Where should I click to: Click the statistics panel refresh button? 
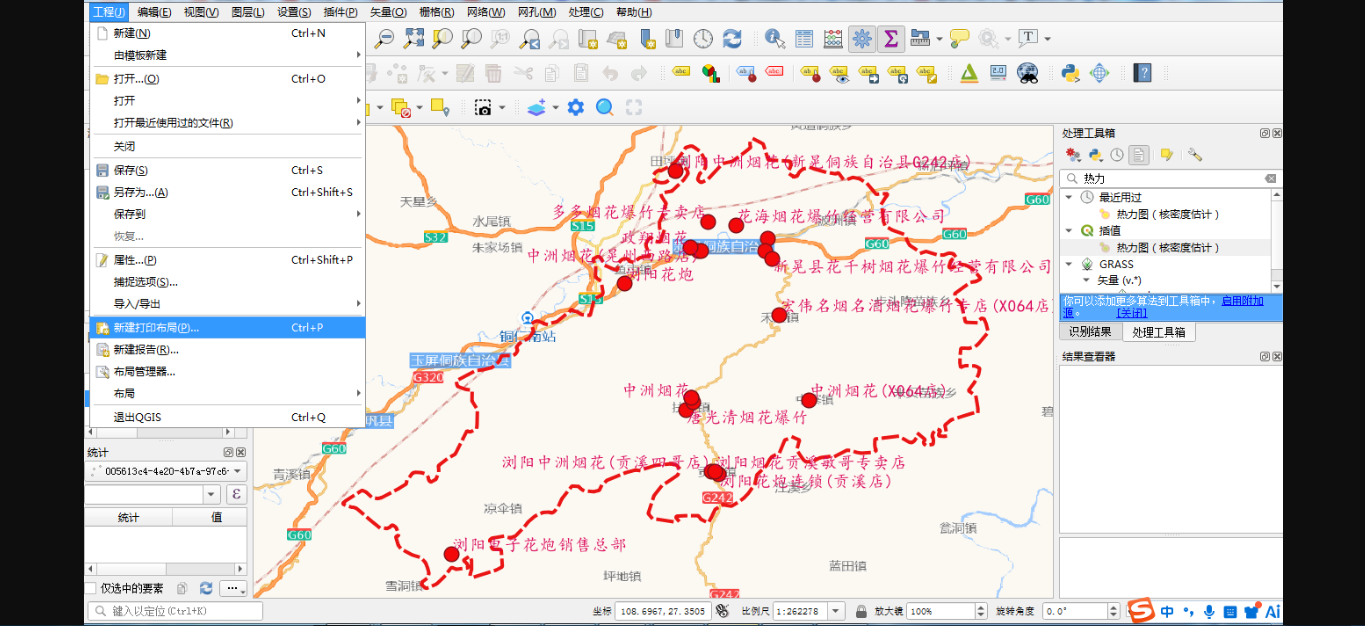coord(206,588)
